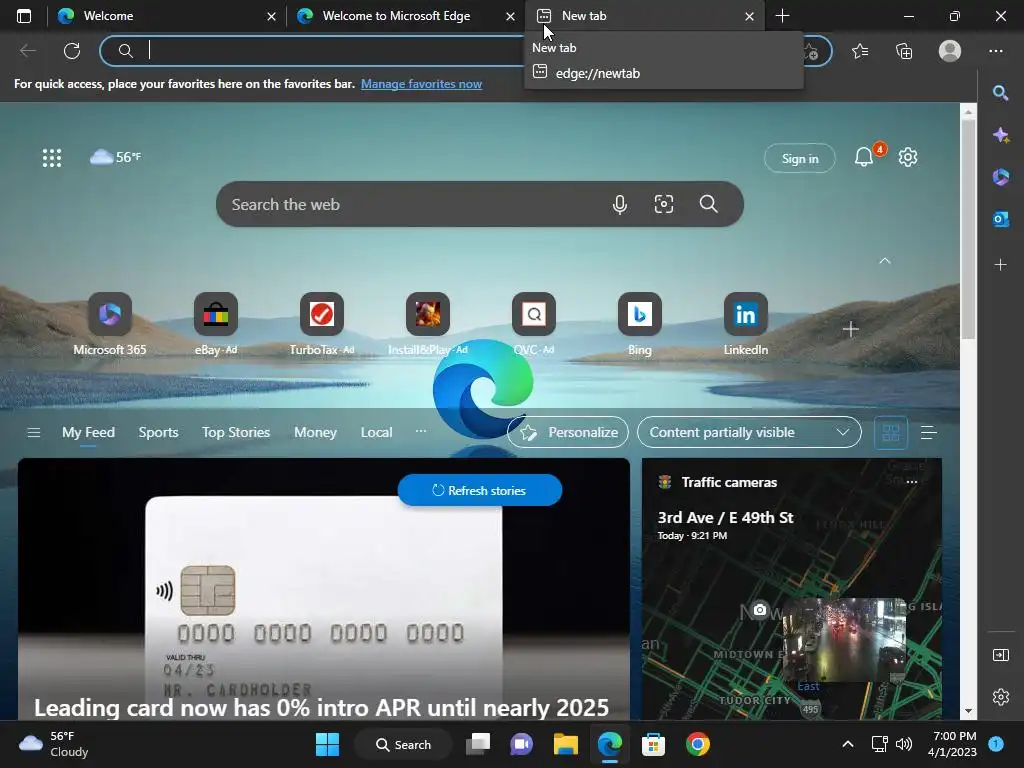Collapse quick links with chevron
This screenshot has width=1024, height=768.
click(x=885, y=261)
